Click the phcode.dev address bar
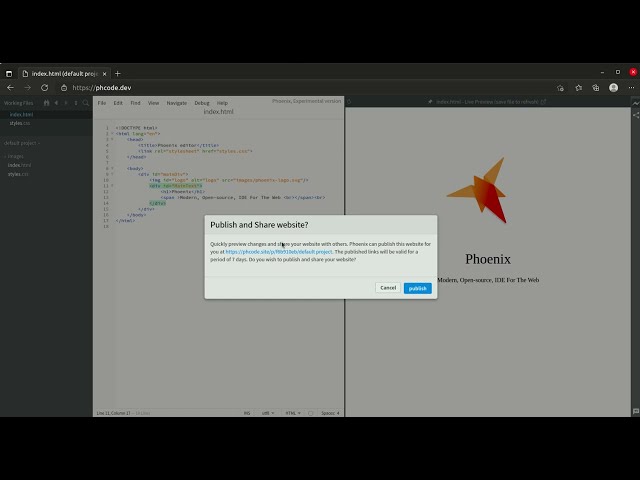This screenshot has height=480, width=640. click(x=102, y=88)
